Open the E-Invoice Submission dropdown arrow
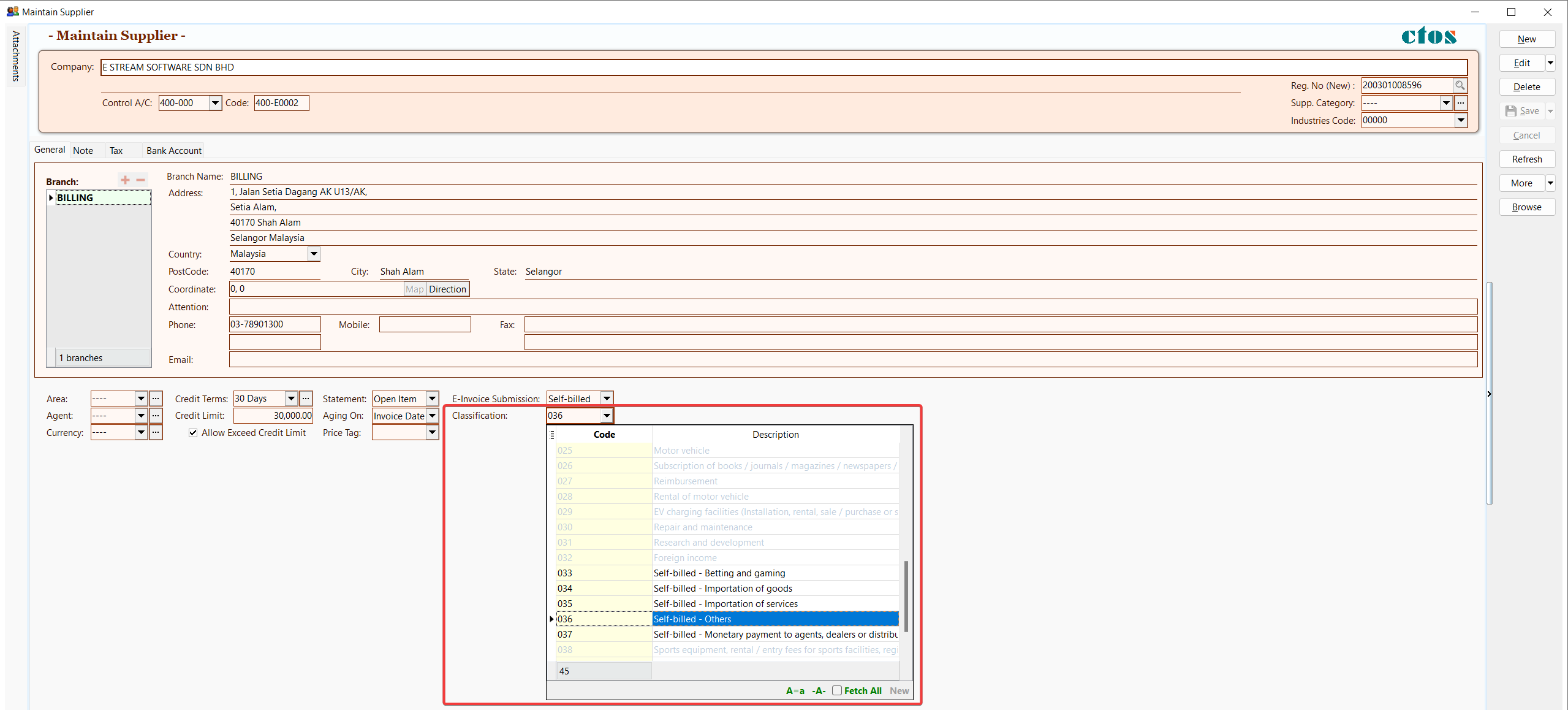The height and width of the screenshot is (710, 1568). point(607,399)
